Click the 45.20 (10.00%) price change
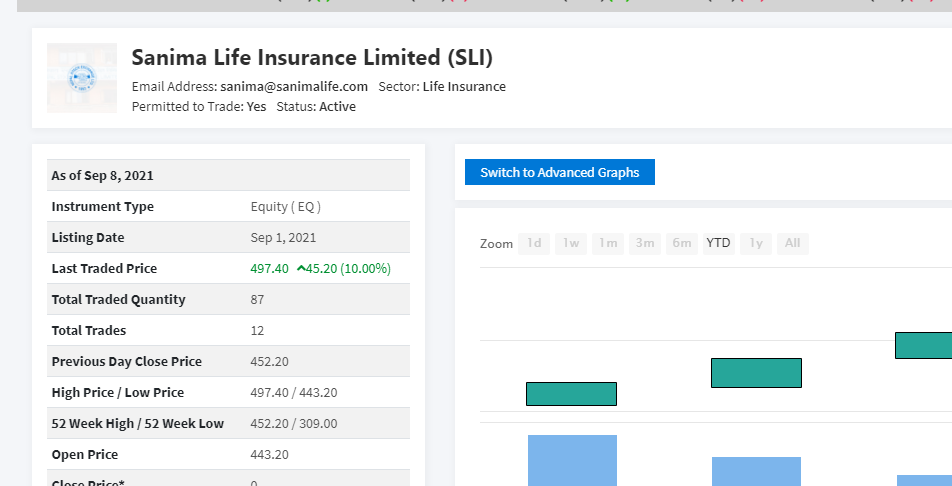 (x=348, y=269)
